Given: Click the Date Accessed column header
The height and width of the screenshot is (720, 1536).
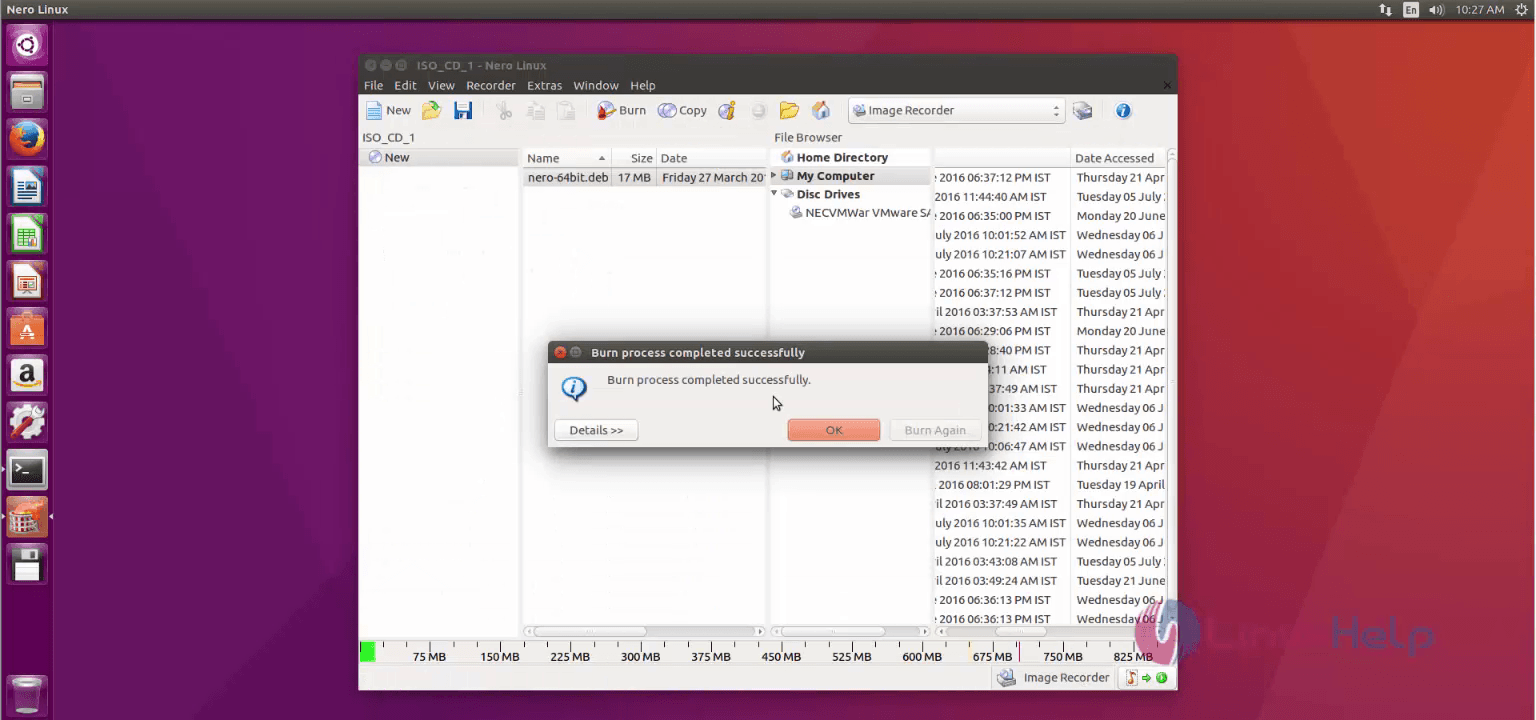Looking at the screenshot, I should pos(1118,158).
